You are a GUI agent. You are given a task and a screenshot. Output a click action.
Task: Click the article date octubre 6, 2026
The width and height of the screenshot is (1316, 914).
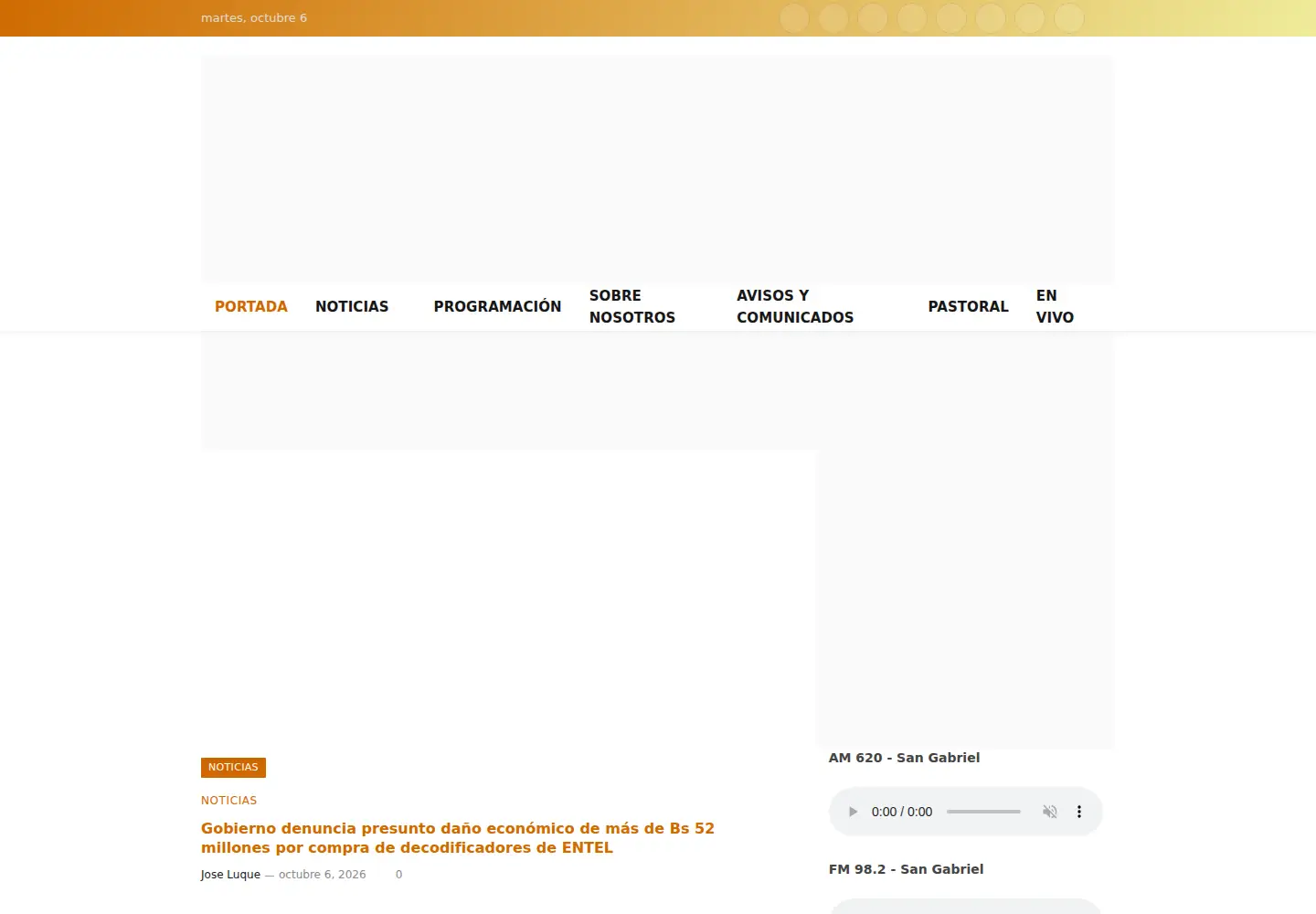(x=322, y=875)
